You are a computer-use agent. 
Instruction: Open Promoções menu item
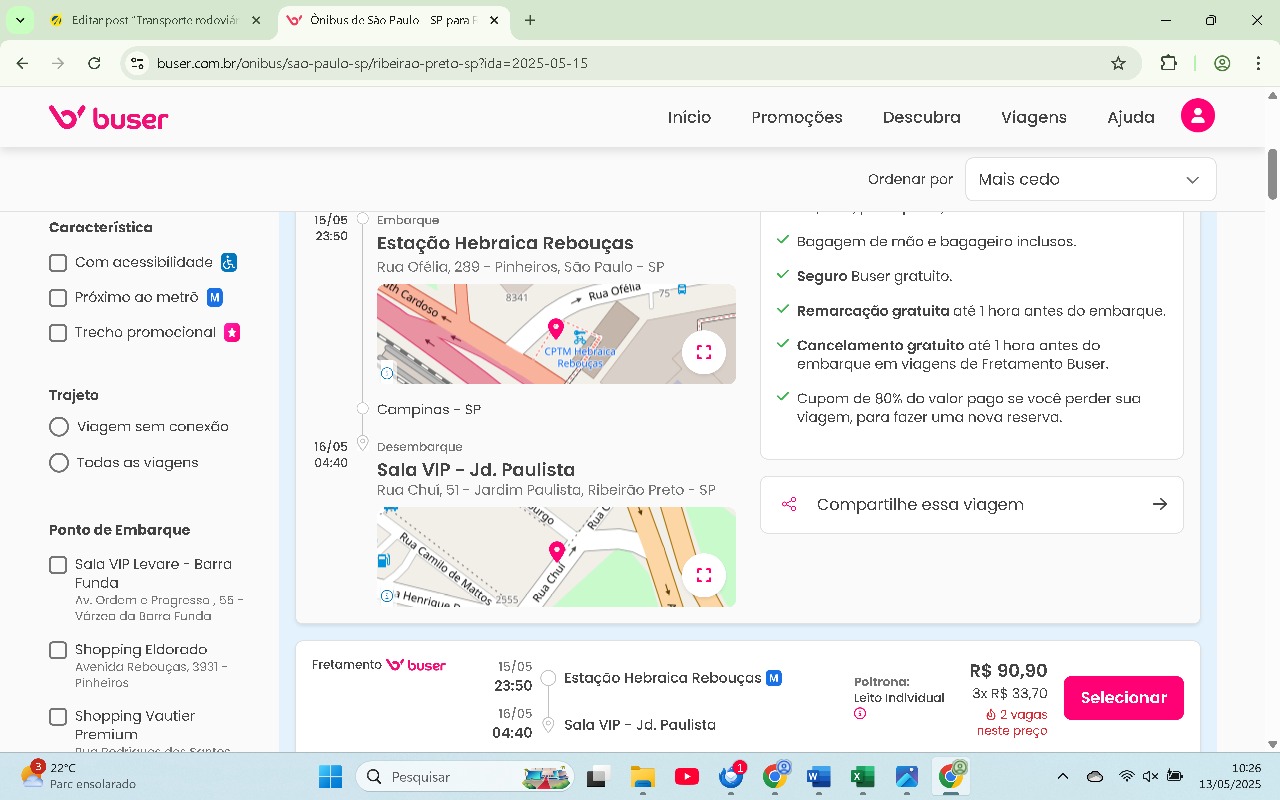click(797, 117)
